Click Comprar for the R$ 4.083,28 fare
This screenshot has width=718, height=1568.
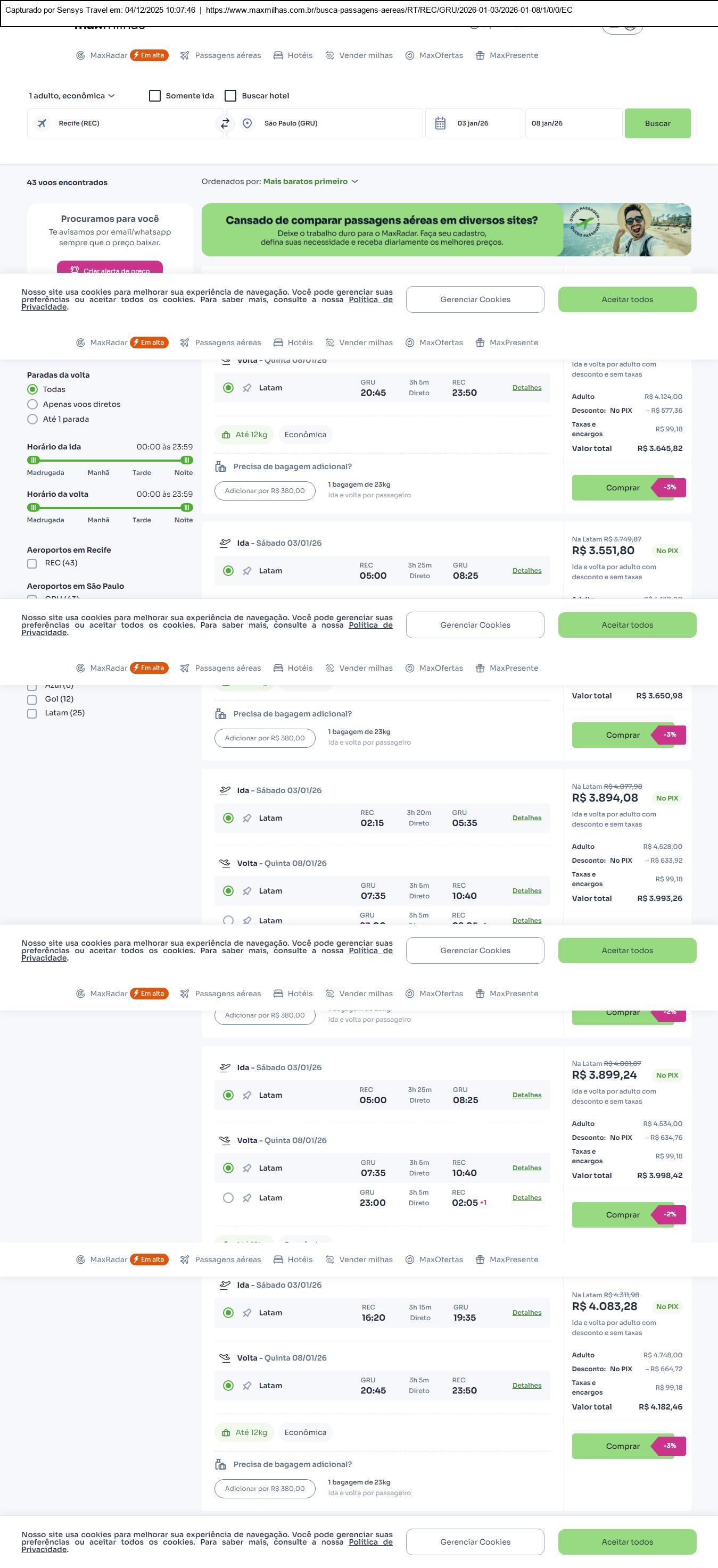tap(622, 1446)
